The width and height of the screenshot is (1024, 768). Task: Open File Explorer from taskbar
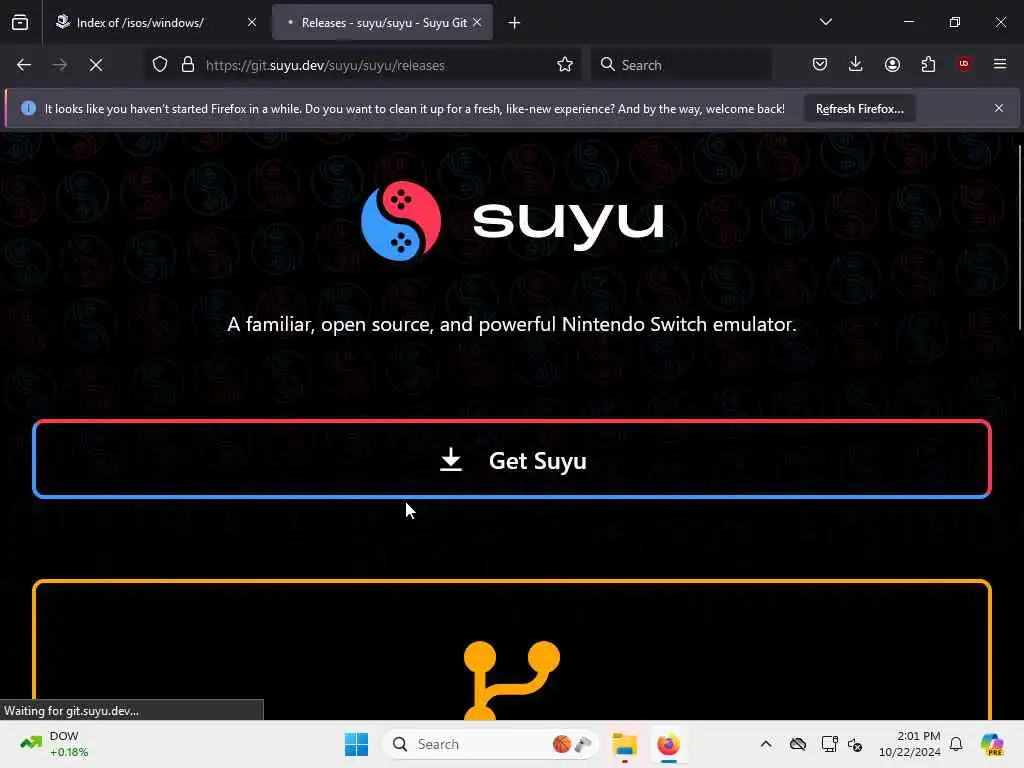coord(625,744)
